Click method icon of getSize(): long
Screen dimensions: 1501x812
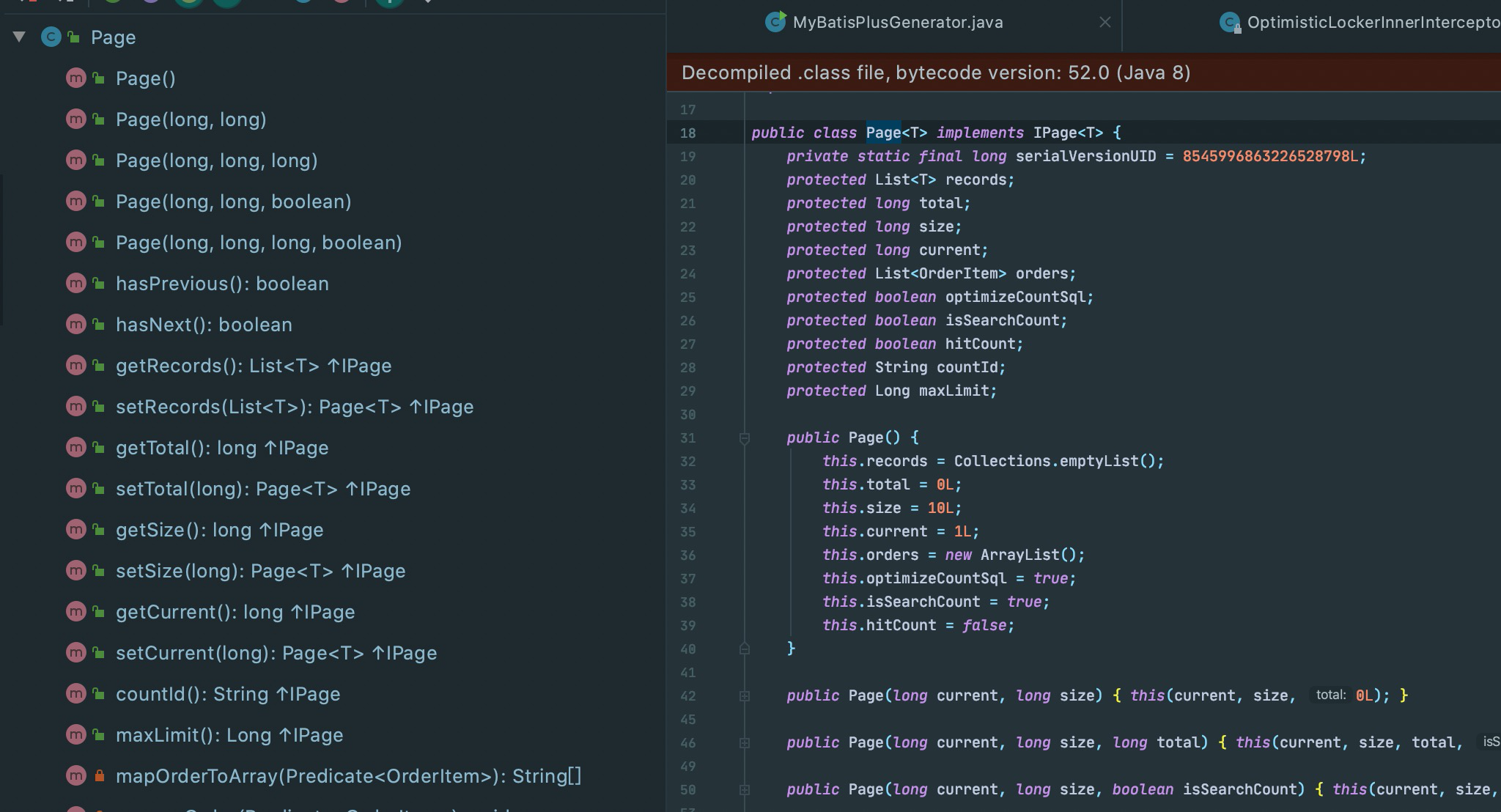click(x=76, y=529)
